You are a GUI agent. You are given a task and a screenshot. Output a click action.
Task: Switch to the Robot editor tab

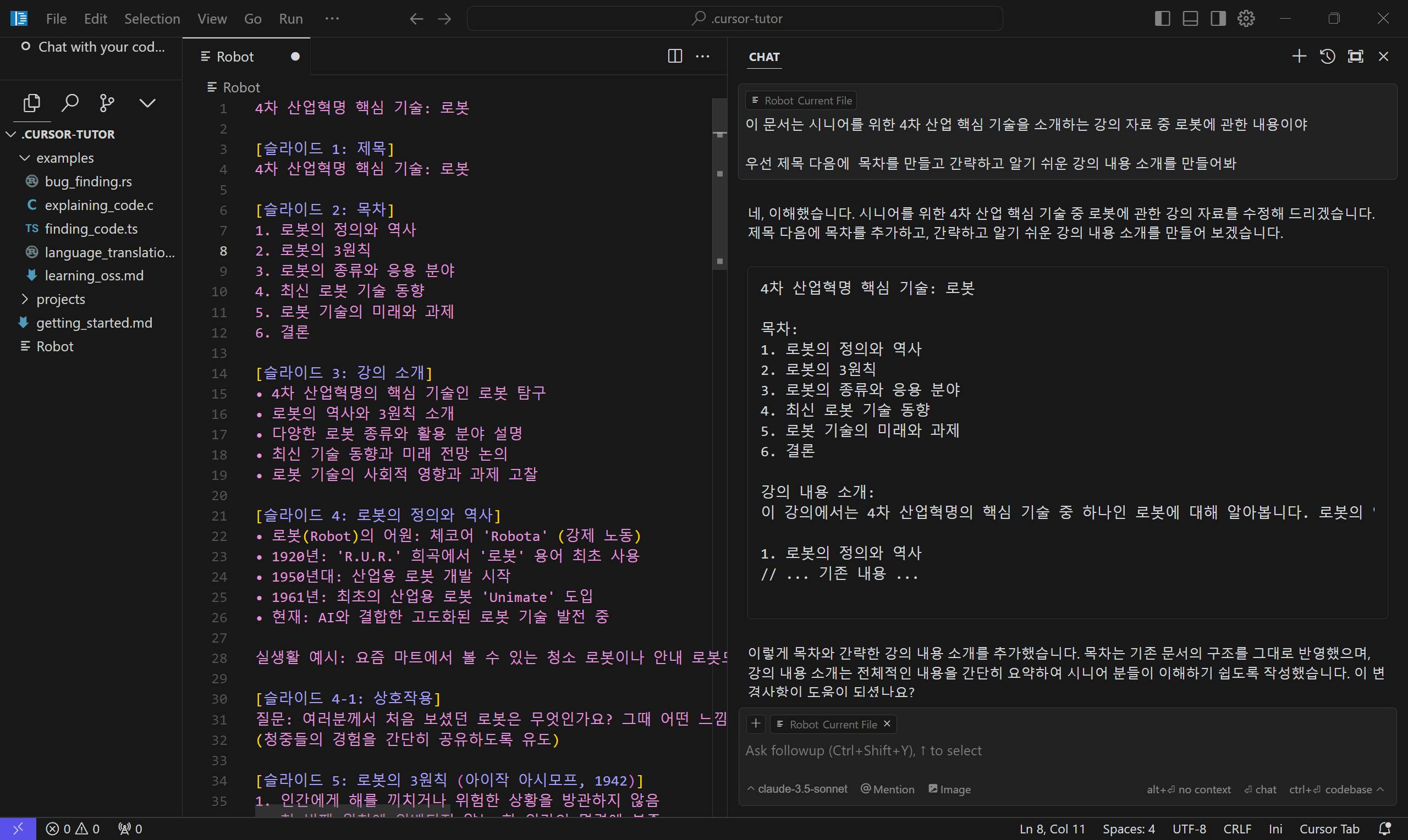(235, 57)
